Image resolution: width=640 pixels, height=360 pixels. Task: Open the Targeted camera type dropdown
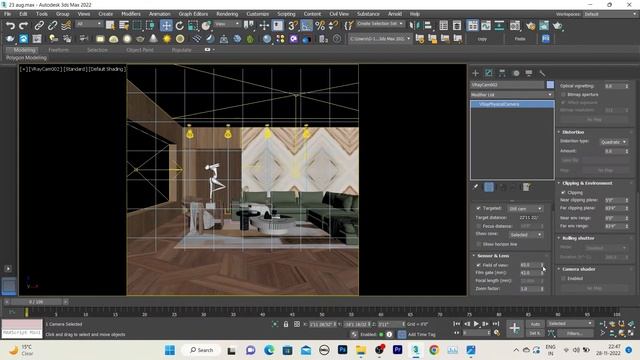(x=525, y=209)
